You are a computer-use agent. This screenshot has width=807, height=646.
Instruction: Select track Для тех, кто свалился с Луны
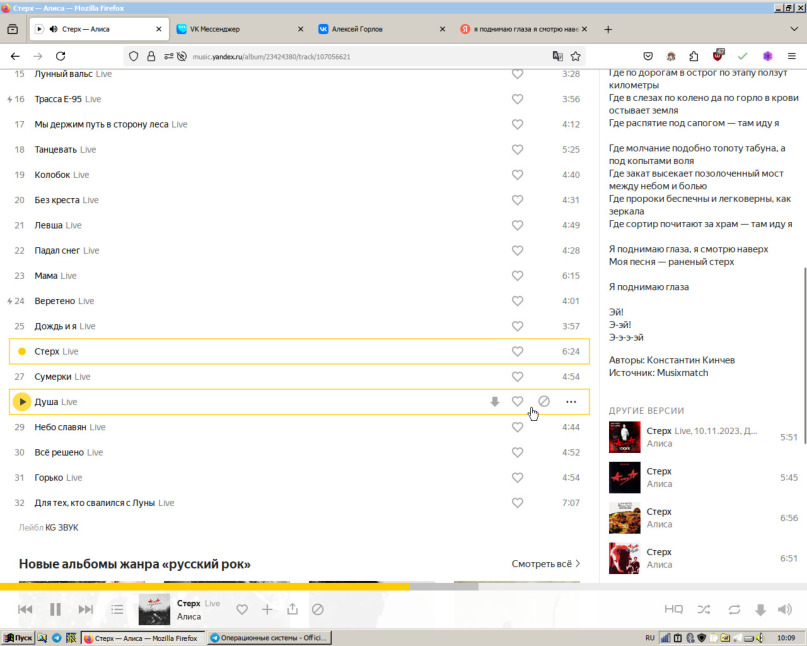pos(299,502)
